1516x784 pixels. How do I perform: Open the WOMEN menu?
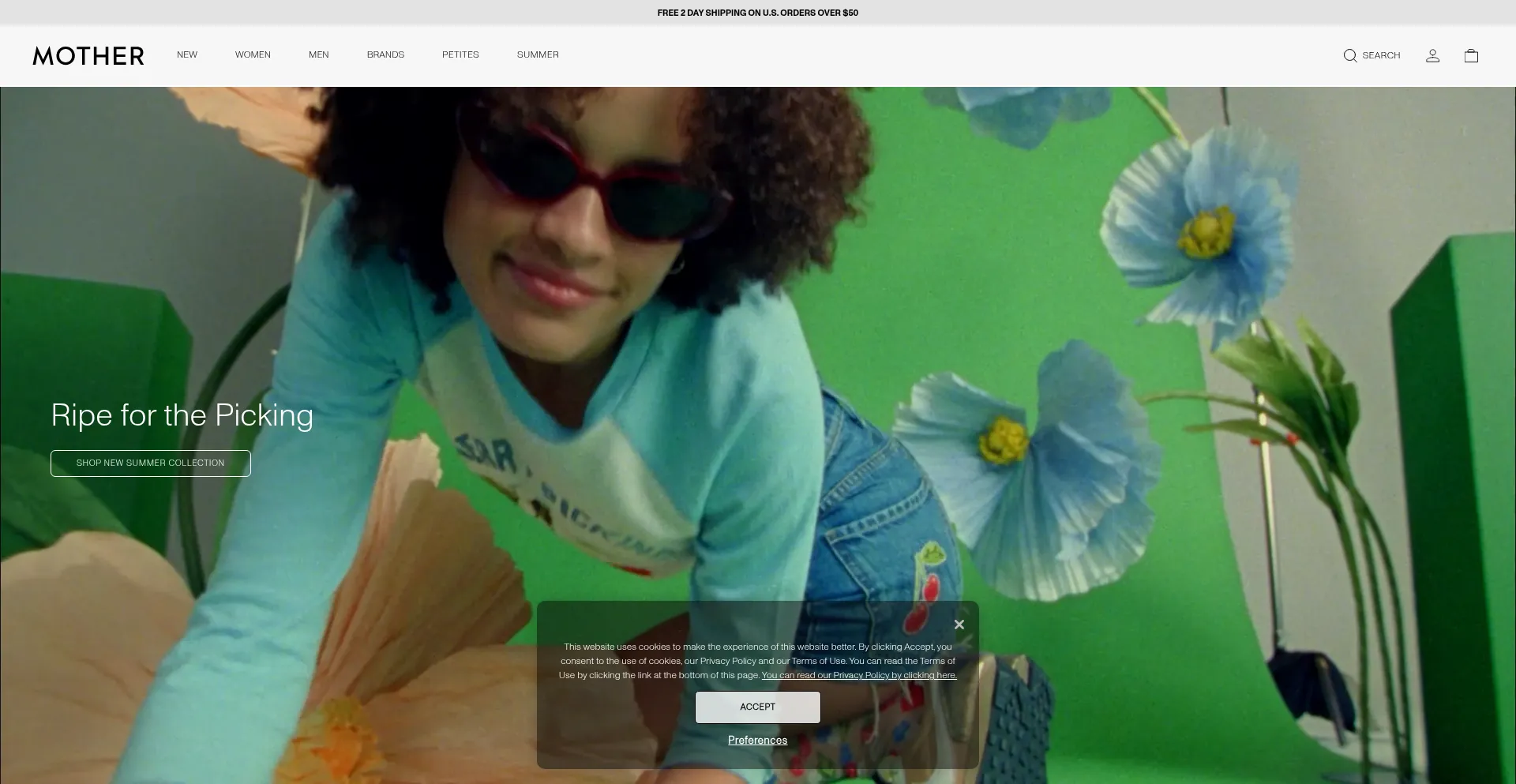(253, 54)
